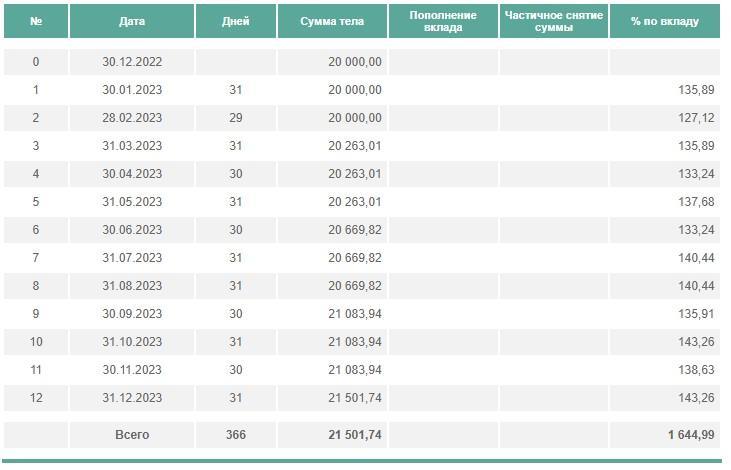Select total days value 366
This screenshot has height=470, width=731.
(236, 435)
